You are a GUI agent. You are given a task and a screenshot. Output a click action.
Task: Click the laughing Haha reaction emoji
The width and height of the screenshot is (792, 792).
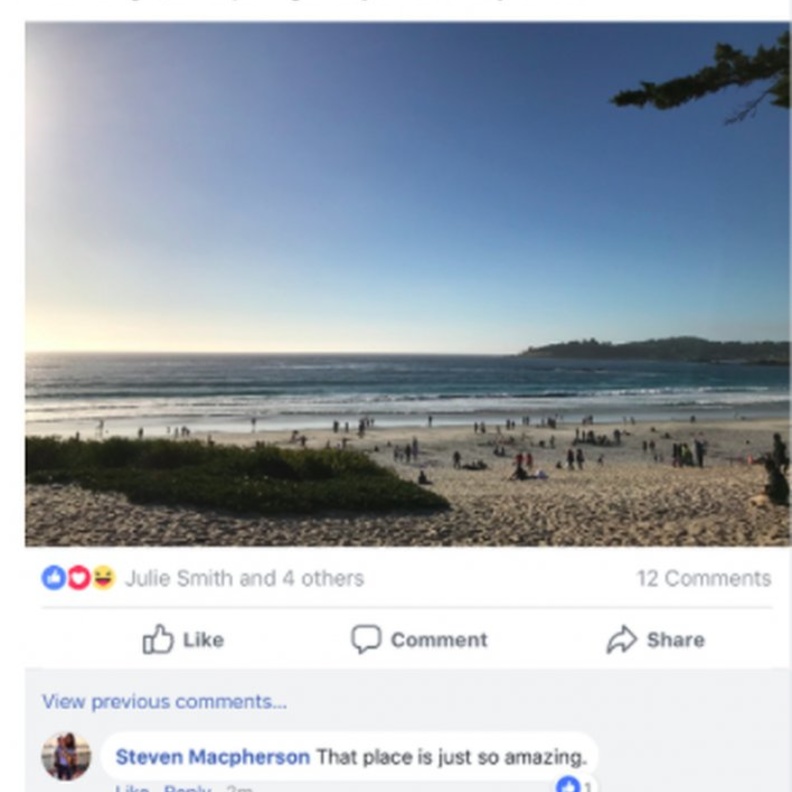pyautogui.click(x=103, y=578)
